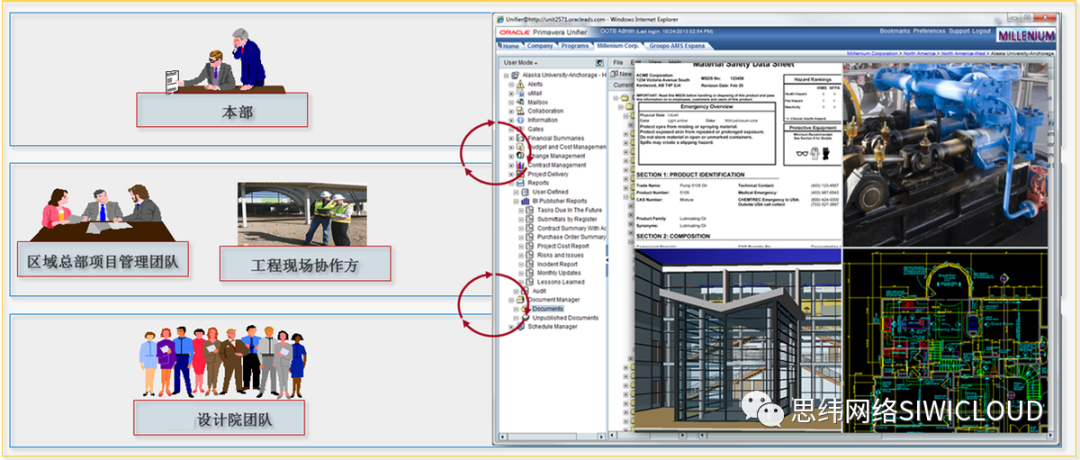
Task: Collapse the Document Manager node
Action: click(x=512, y=300)
